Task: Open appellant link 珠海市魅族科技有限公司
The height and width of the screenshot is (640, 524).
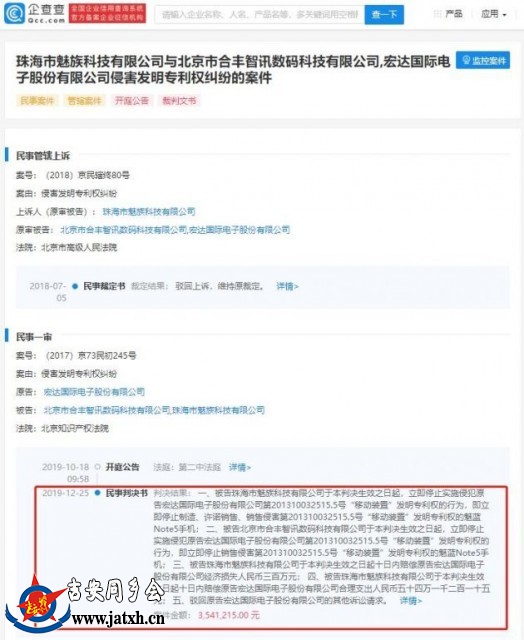Action: [x=149, y=211]
